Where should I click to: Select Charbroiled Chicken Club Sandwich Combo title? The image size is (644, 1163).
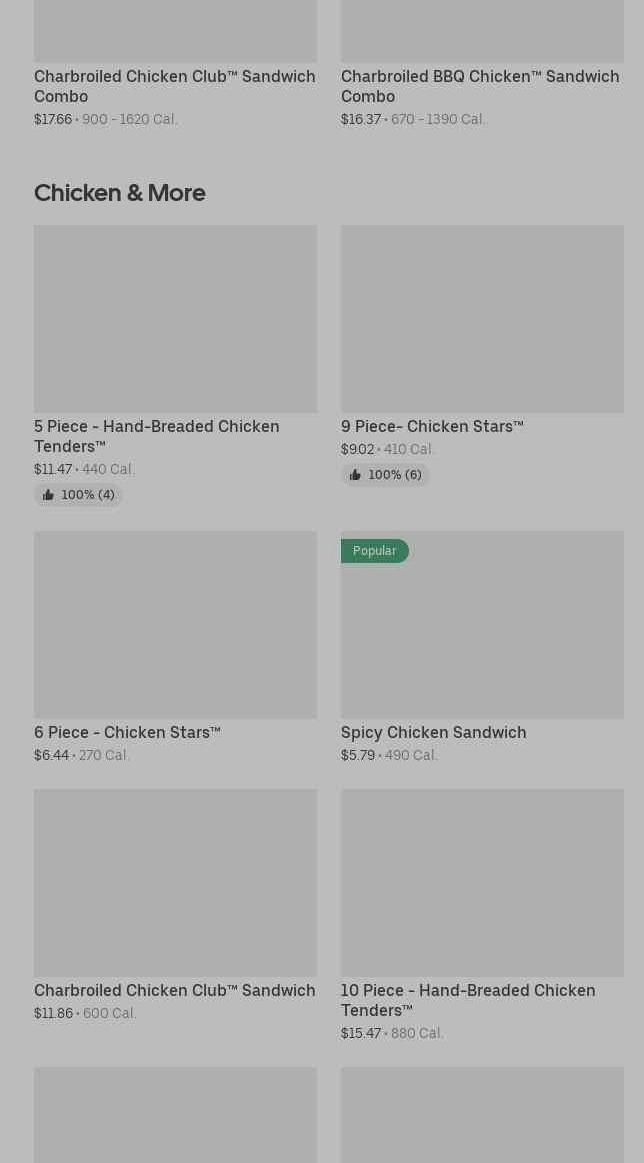point(175,86)
